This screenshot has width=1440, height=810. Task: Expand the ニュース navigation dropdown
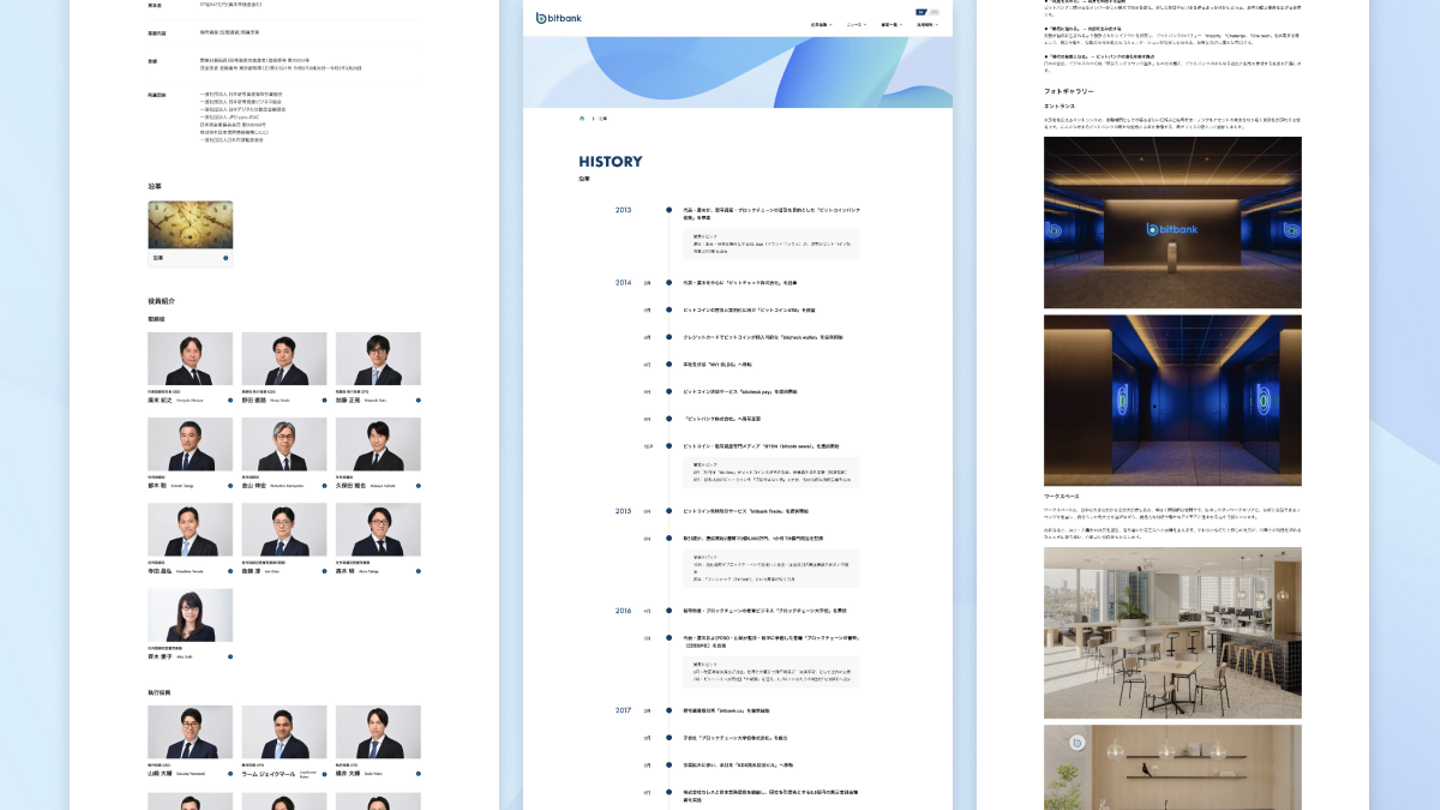[x=855, y=25]
